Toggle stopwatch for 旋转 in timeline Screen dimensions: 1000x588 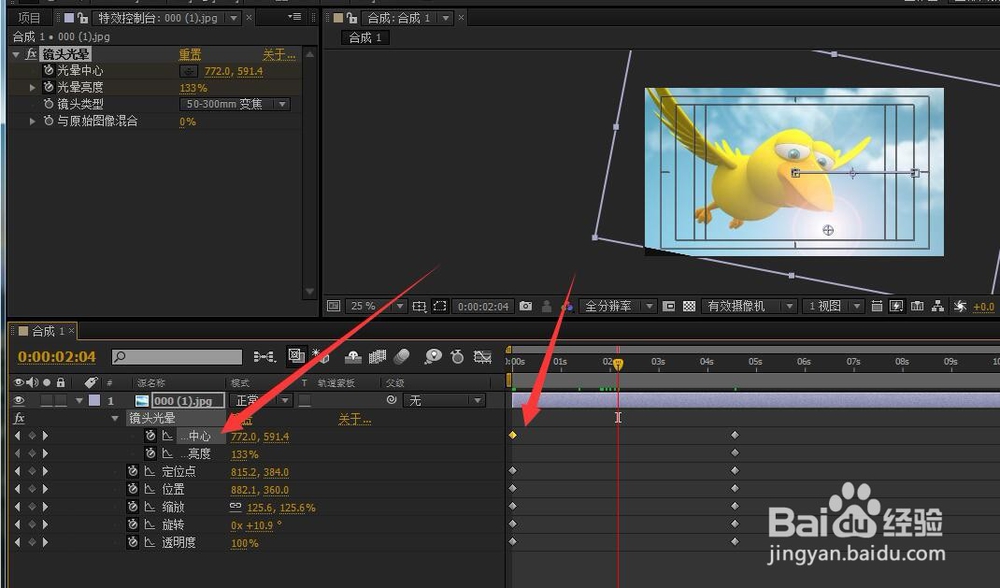133,524
